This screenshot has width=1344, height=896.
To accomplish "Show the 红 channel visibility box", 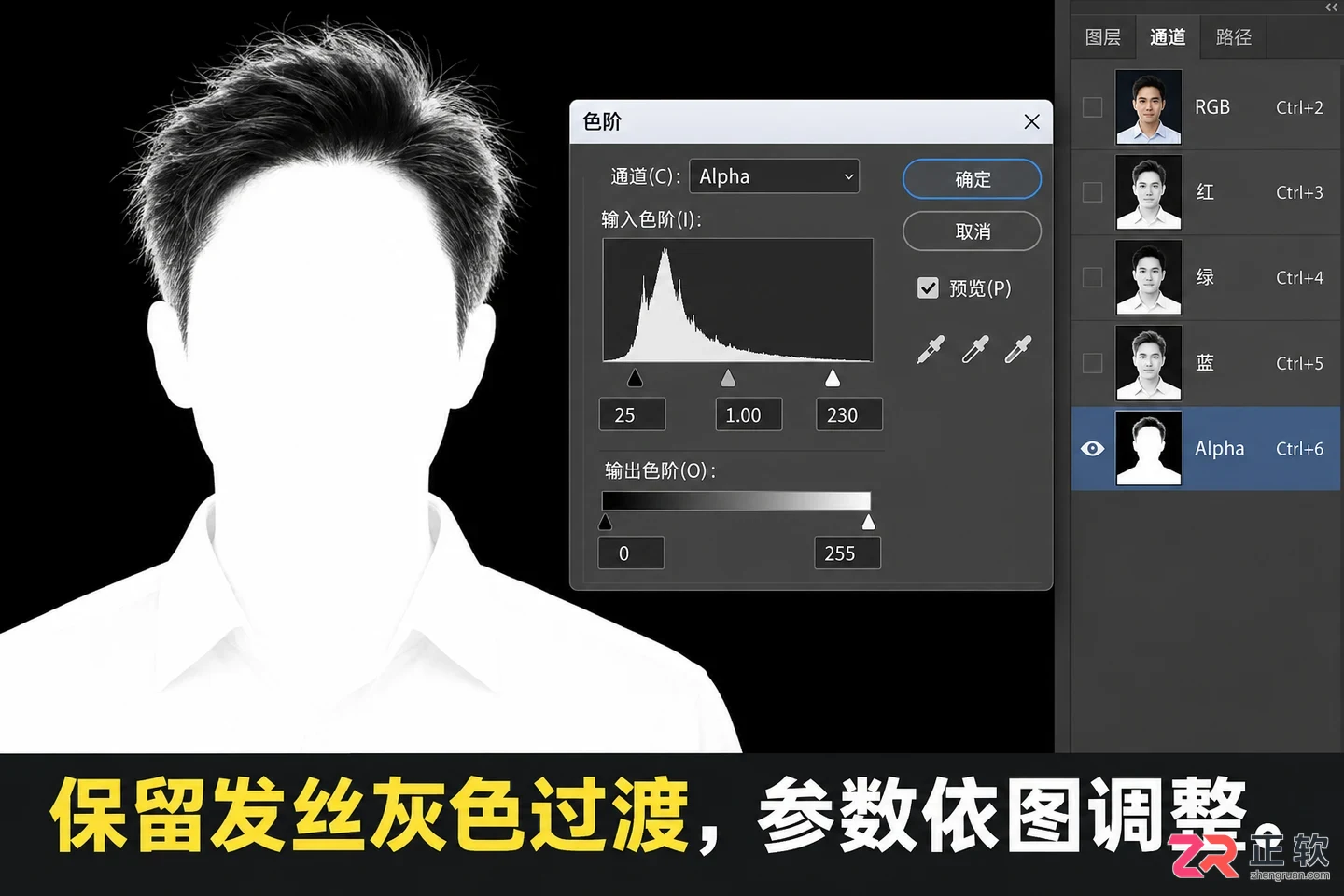I will click(1092, 192).
